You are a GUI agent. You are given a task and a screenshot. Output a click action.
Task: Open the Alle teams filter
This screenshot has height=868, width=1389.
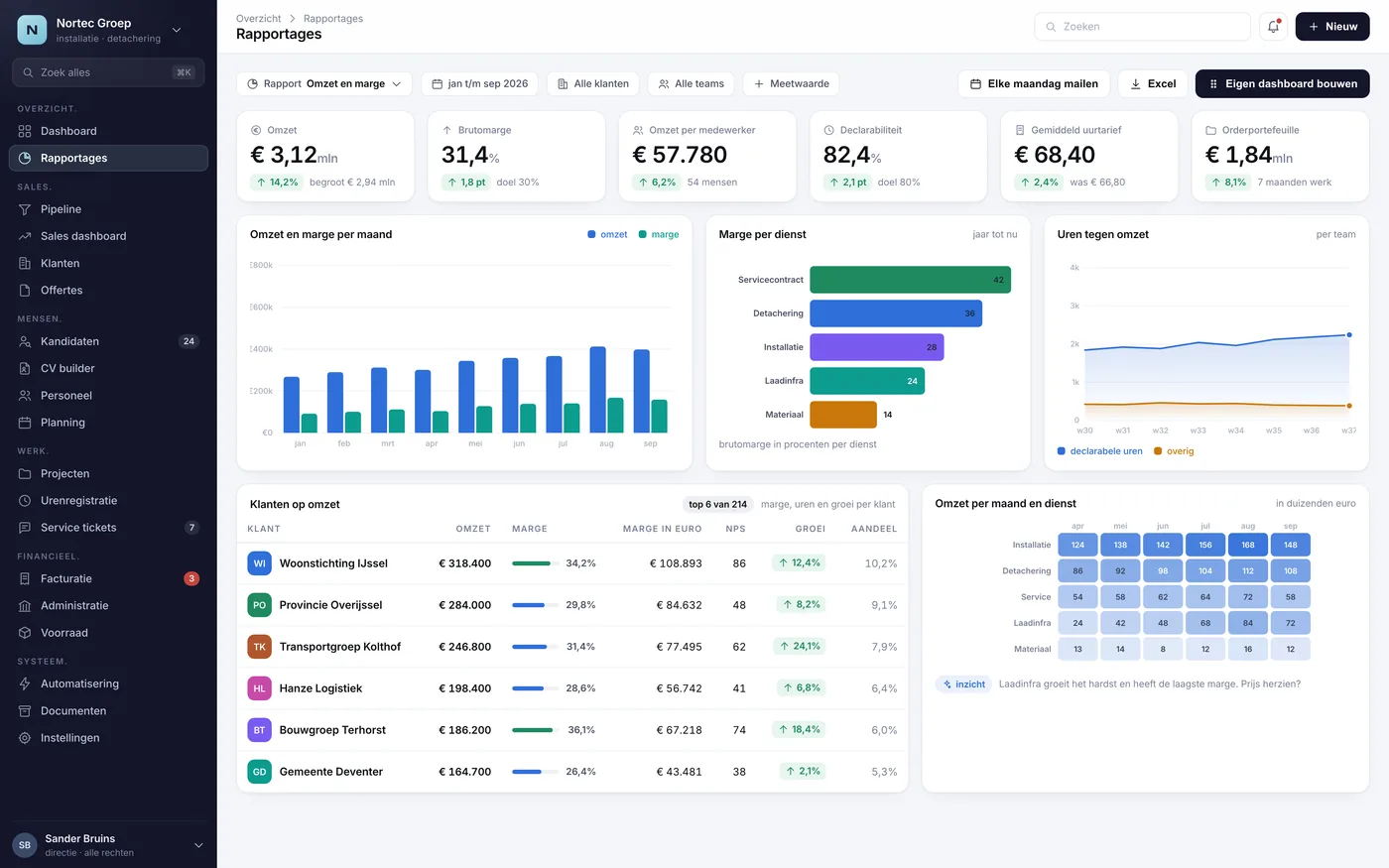coord(692,84)
